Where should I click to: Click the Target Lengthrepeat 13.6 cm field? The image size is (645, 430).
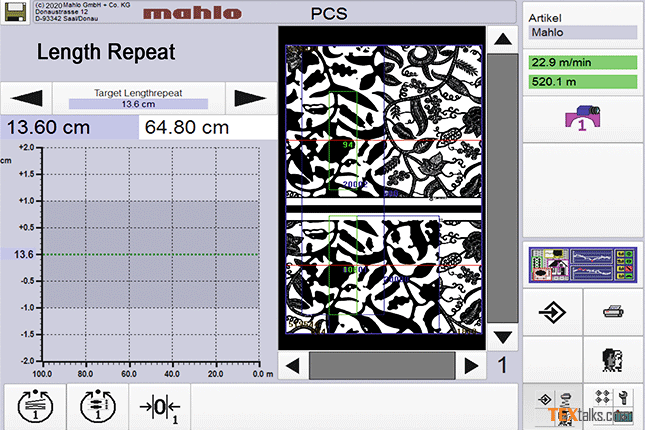136,98
